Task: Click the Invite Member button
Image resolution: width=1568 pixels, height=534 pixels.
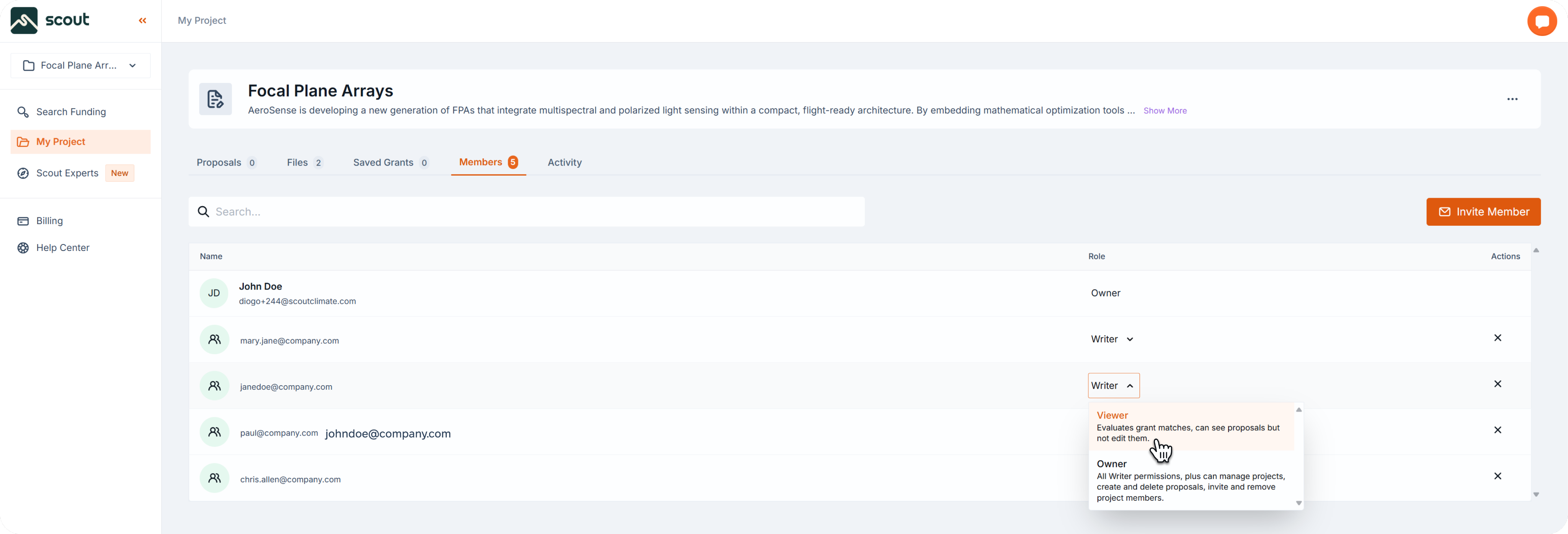Action: pyautogui.click(x=1483, y=212)
